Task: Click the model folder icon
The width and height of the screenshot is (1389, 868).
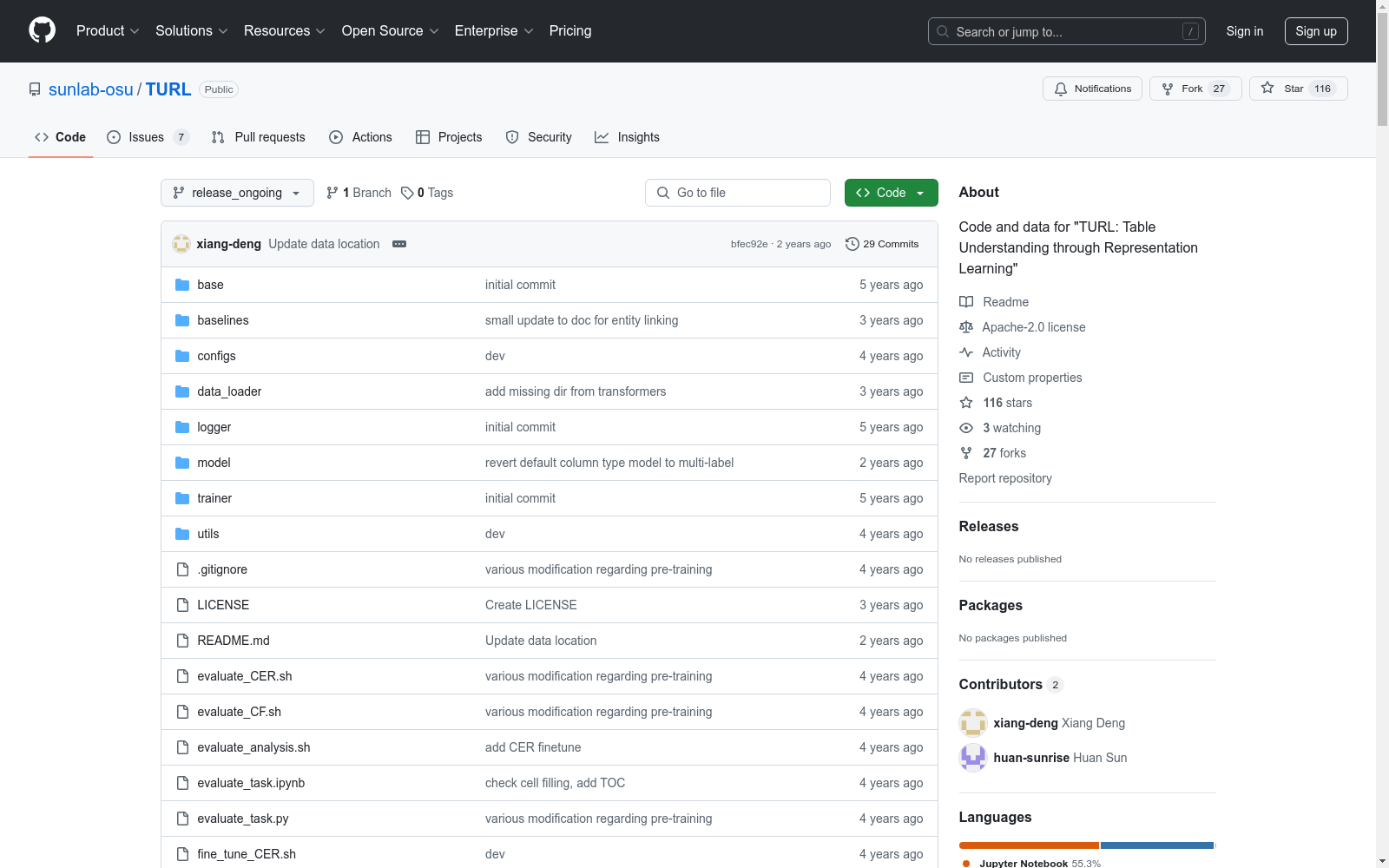Action: click(182, 463)
